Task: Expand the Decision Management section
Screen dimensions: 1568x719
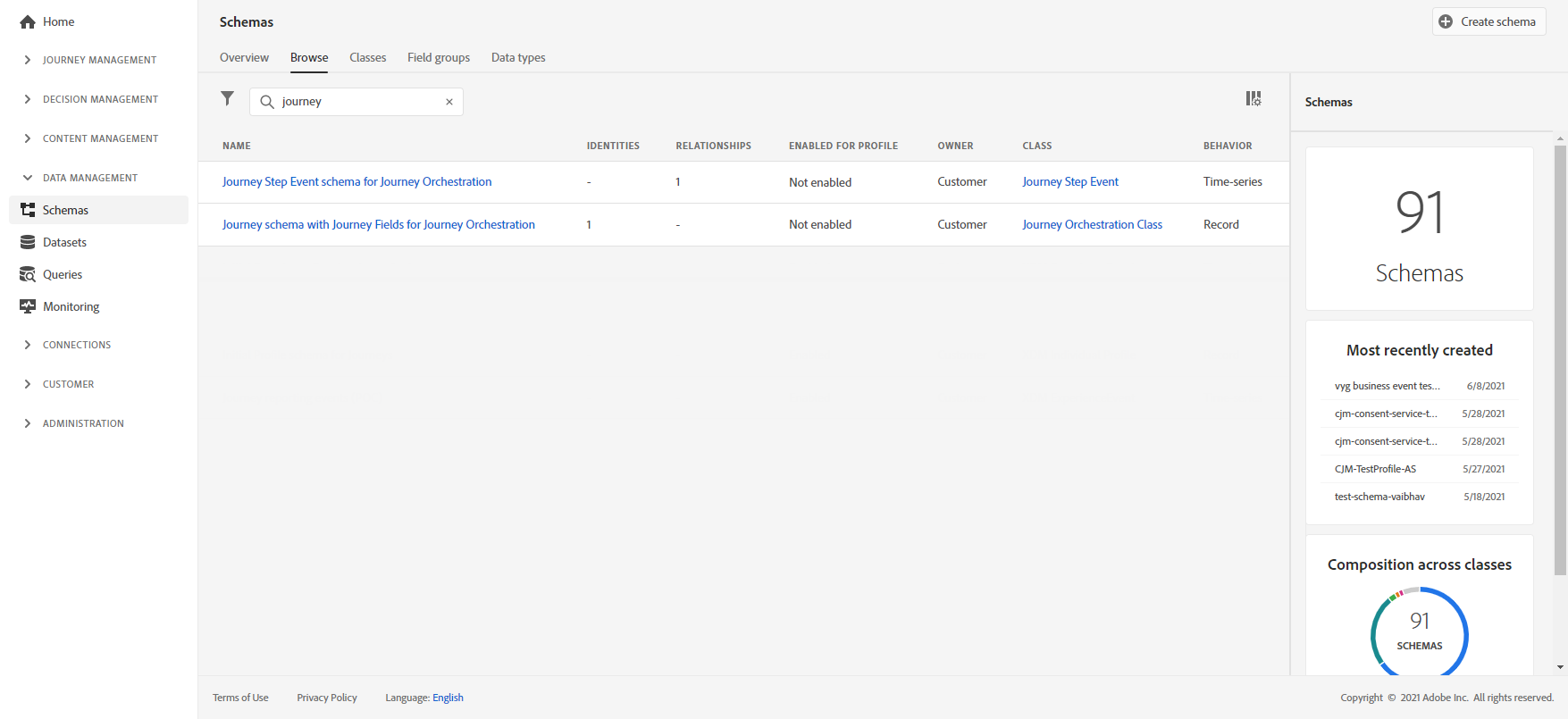Action: pos(28,99)
